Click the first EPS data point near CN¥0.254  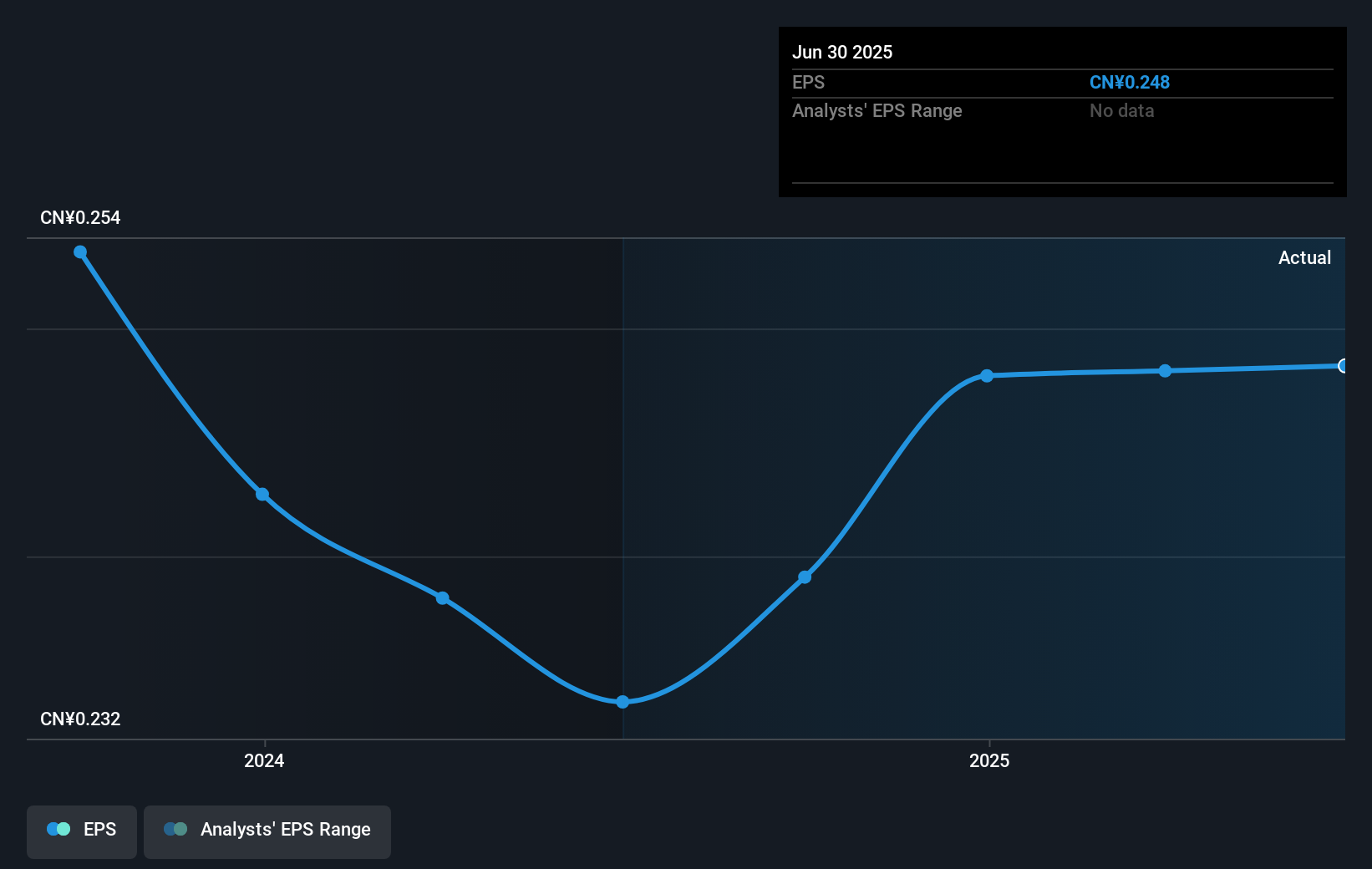[x=80, y=252]
